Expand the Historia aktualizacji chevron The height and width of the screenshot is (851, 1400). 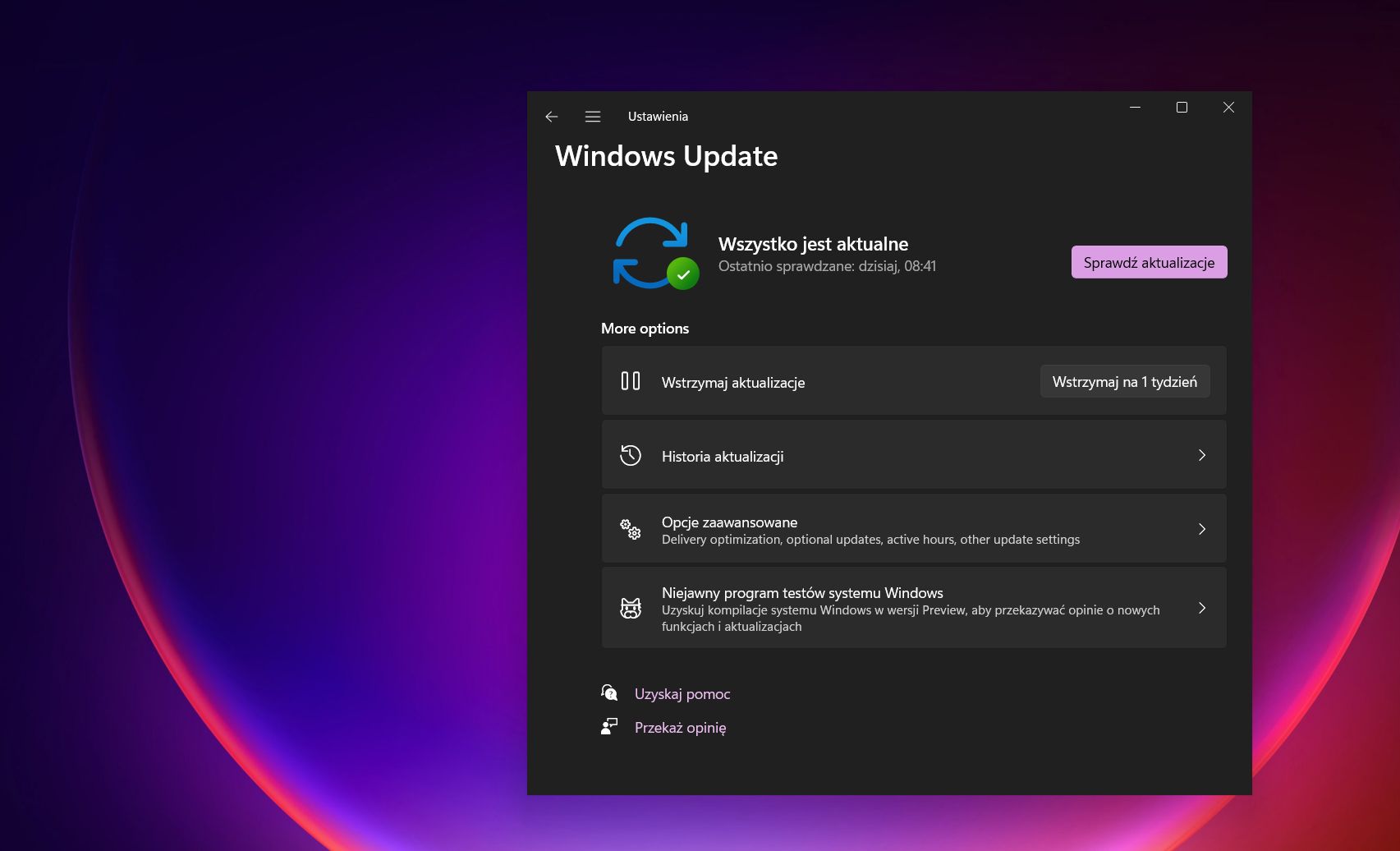1201,454
